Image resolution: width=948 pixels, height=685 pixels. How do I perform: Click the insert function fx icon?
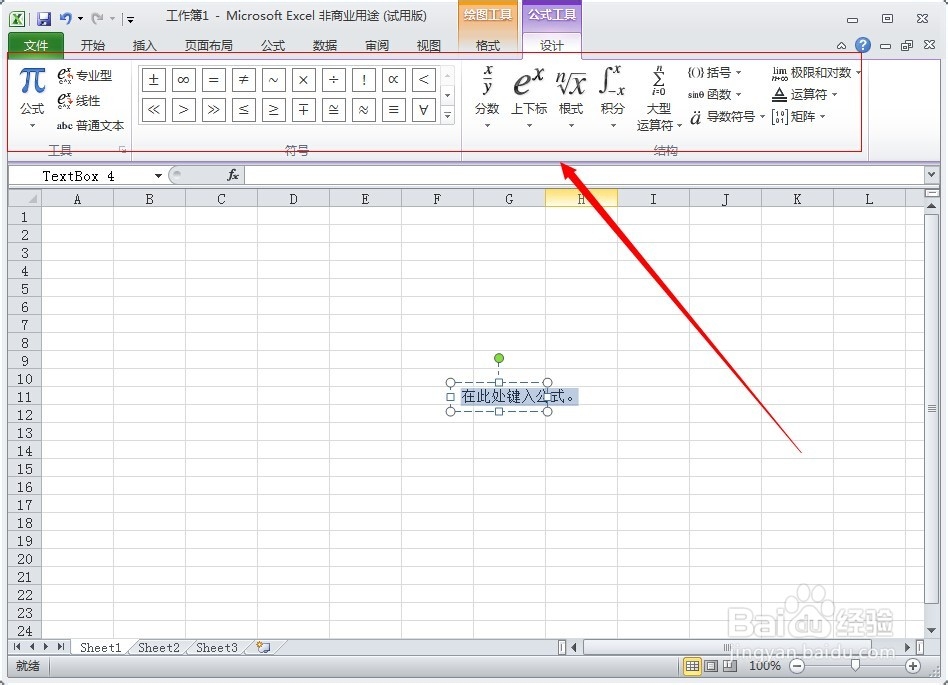coord(233,175)
